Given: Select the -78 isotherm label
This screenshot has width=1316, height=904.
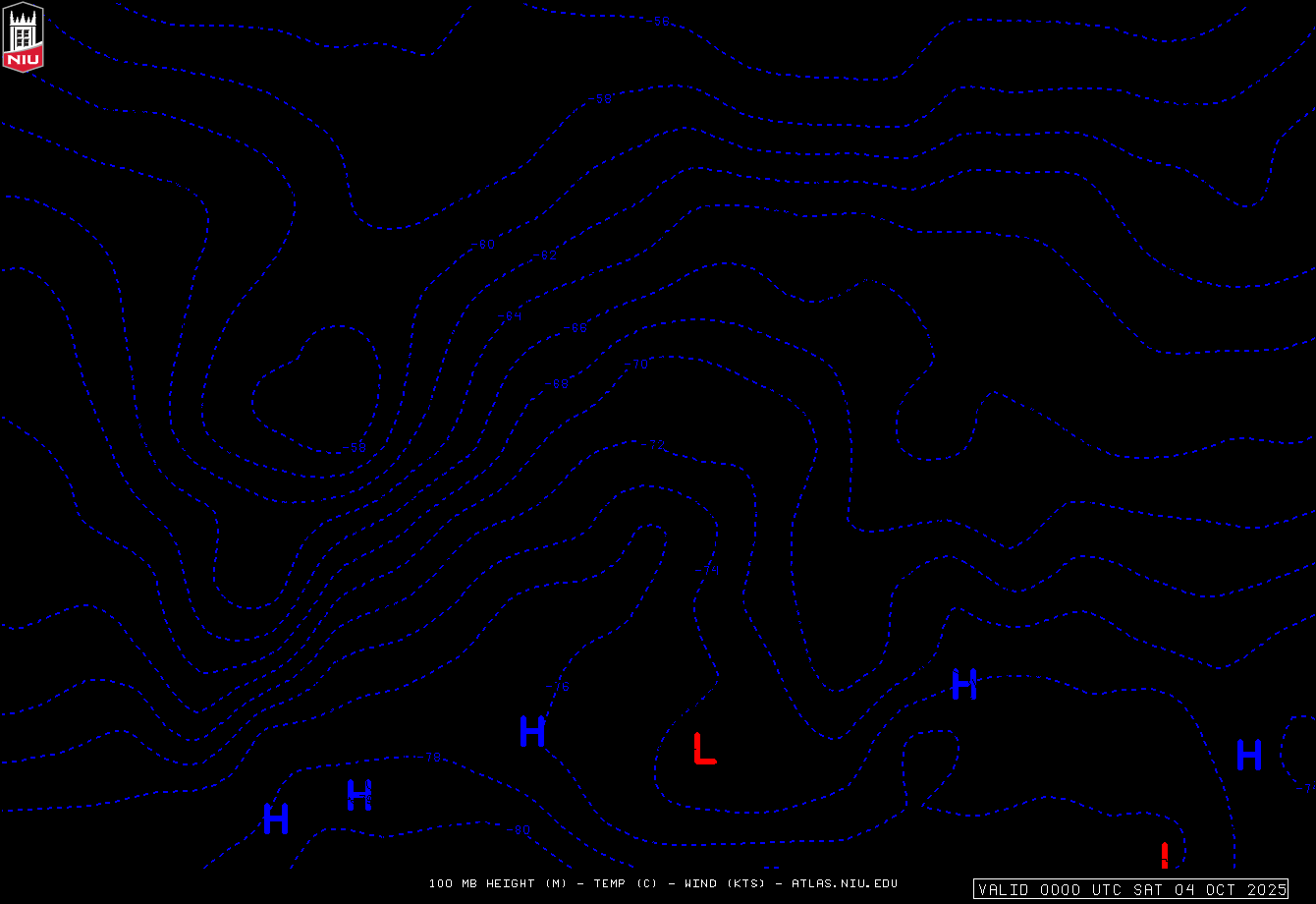Looking at the screenshot, I should point(432,758).
